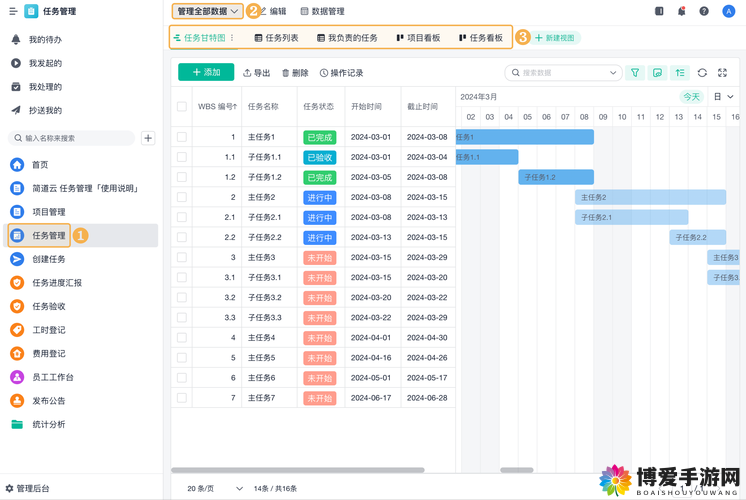Open notification bell in top bar
746x500 pixels.
681,11
